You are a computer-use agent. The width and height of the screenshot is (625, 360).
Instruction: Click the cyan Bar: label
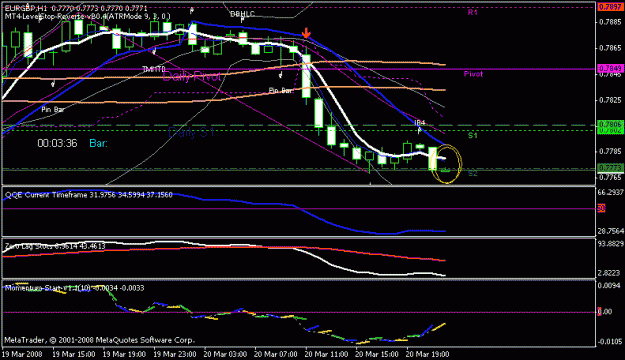point(98,143)
